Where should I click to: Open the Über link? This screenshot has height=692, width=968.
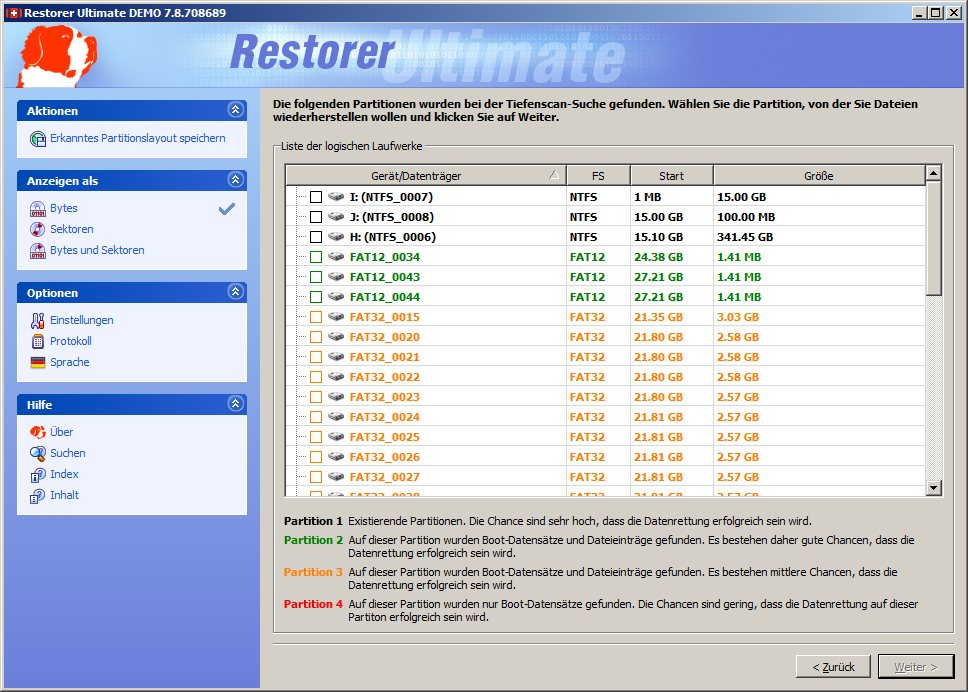[x=62, y=432]
